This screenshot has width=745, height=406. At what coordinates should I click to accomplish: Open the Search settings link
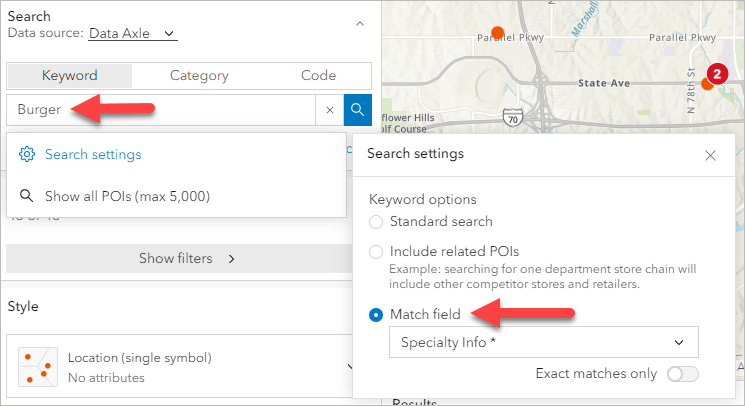point(93,154)
